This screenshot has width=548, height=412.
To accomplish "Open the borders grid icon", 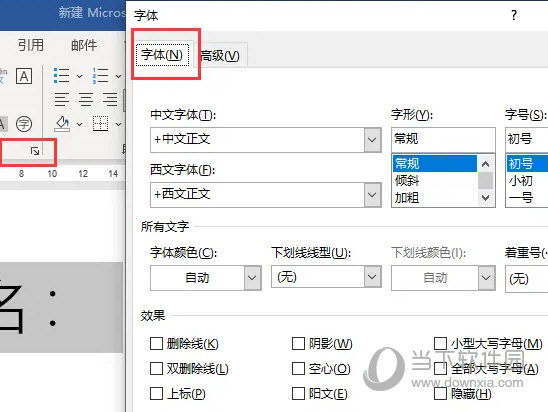I will point(100,124).
